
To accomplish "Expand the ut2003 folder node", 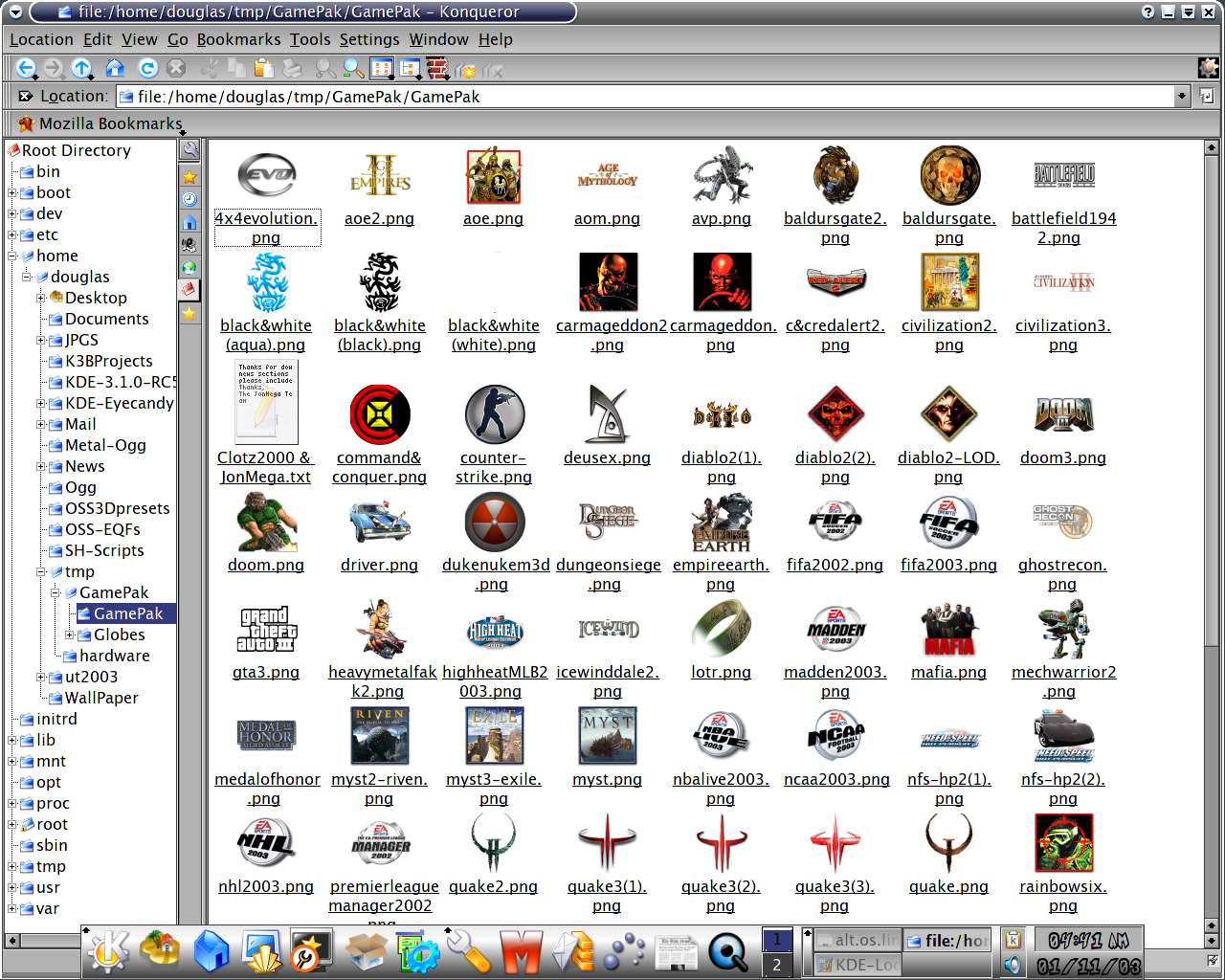I will coord(41,677).
